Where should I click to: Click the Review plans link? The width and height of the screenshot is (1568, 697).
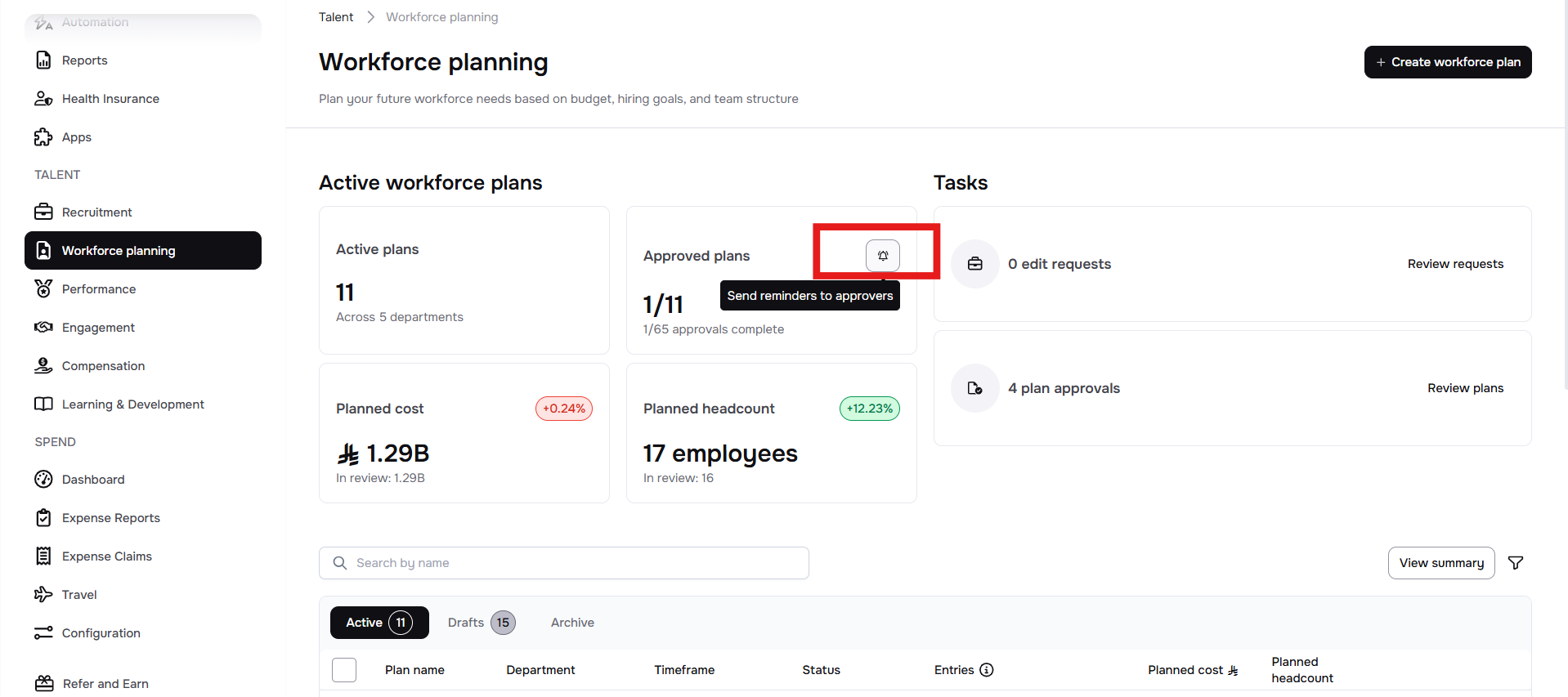pos(1465,388)
